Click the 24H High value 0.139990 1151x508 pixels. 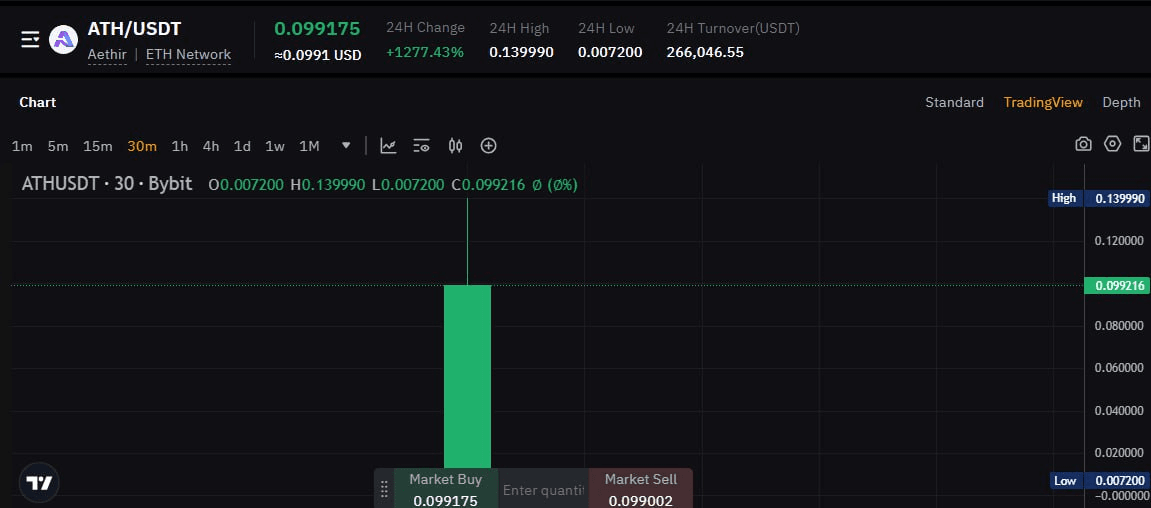[x=521, y=52]
